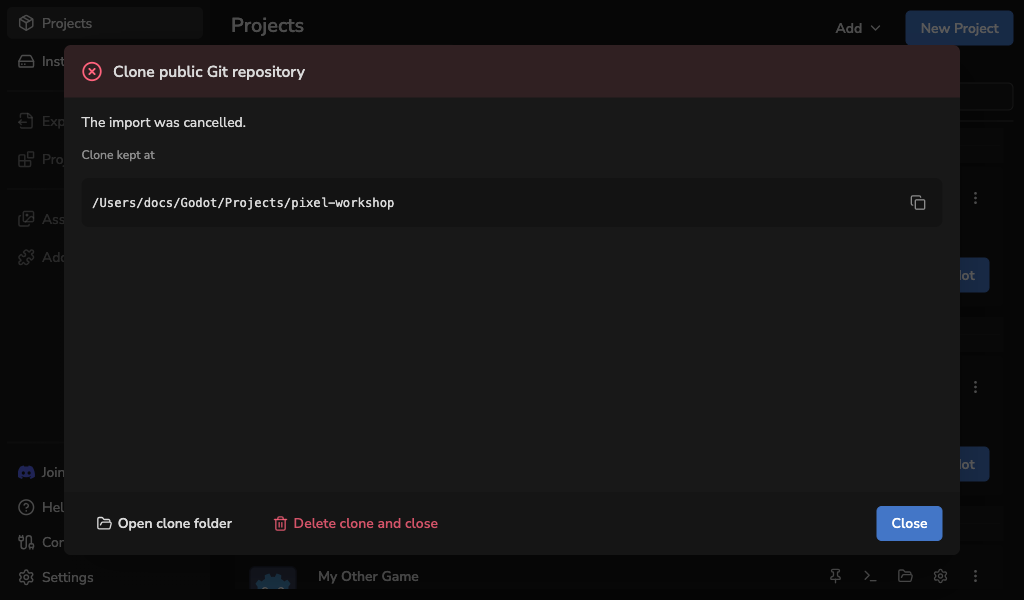Close the import cancelled dialog
The image size is (1024, 600).
pos(909,524)
